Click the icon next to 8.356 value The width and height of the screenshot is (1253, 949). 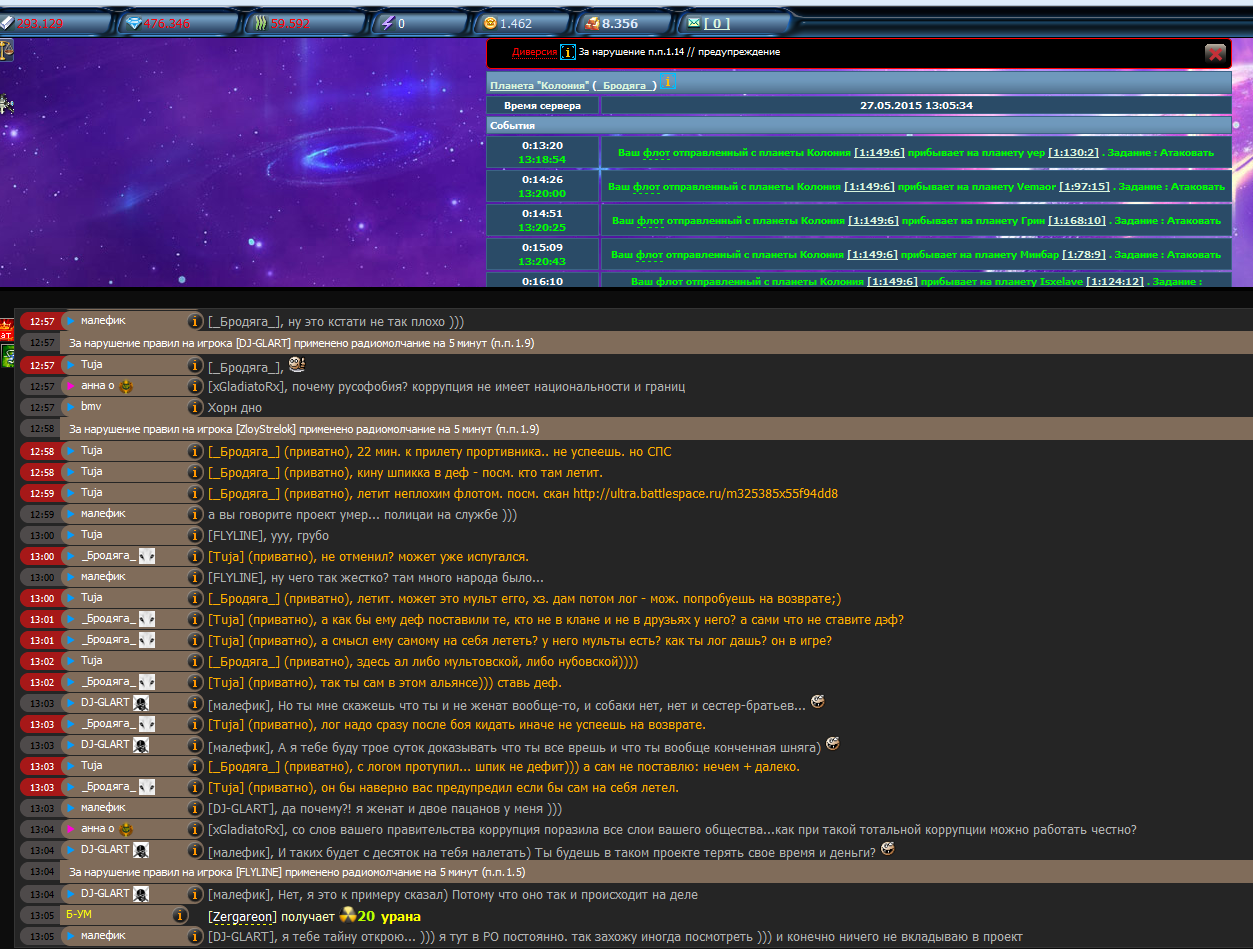(592, 23)
